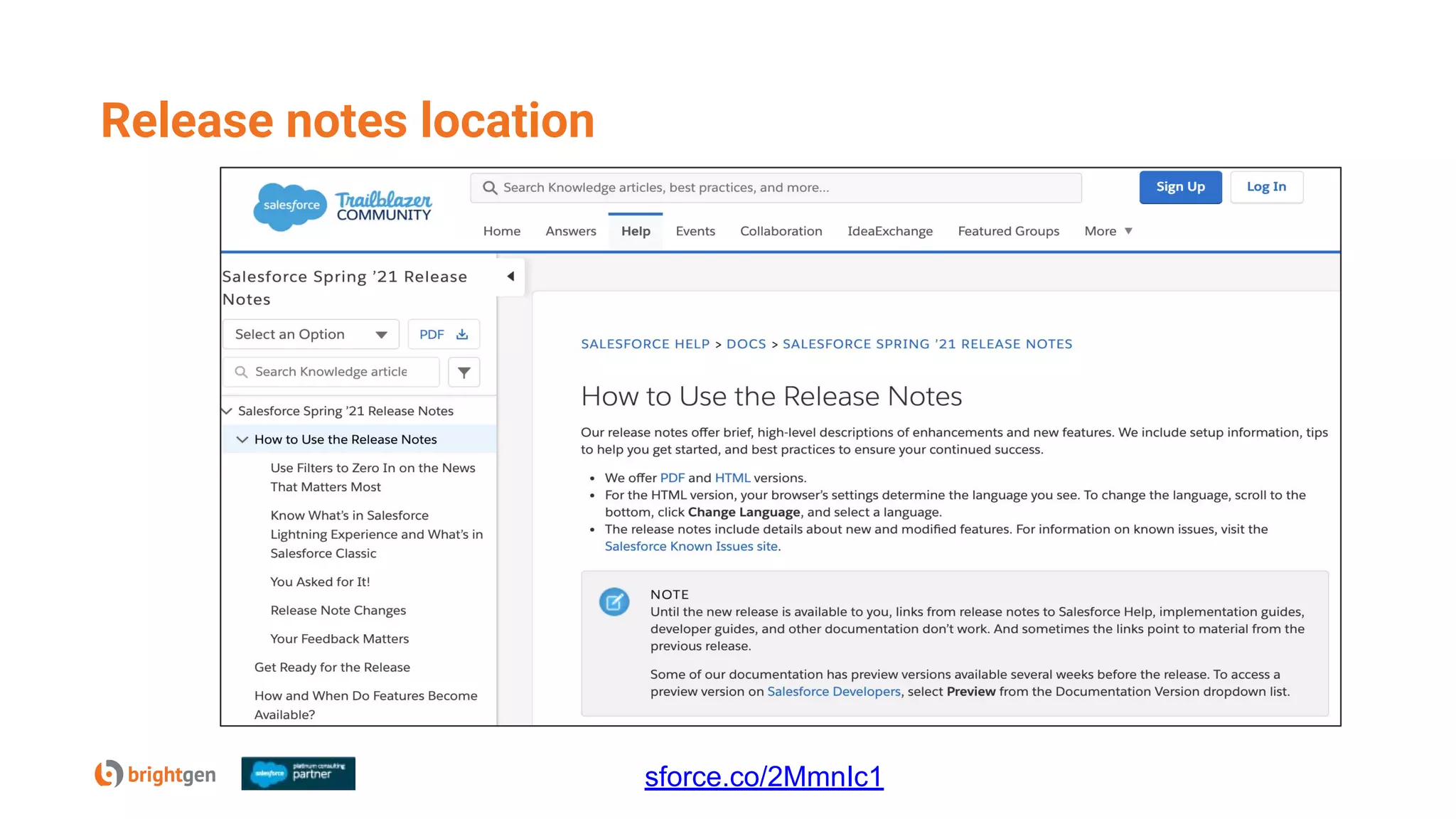
Task: Open the HTML version link
Action: (x=733, y=478)
